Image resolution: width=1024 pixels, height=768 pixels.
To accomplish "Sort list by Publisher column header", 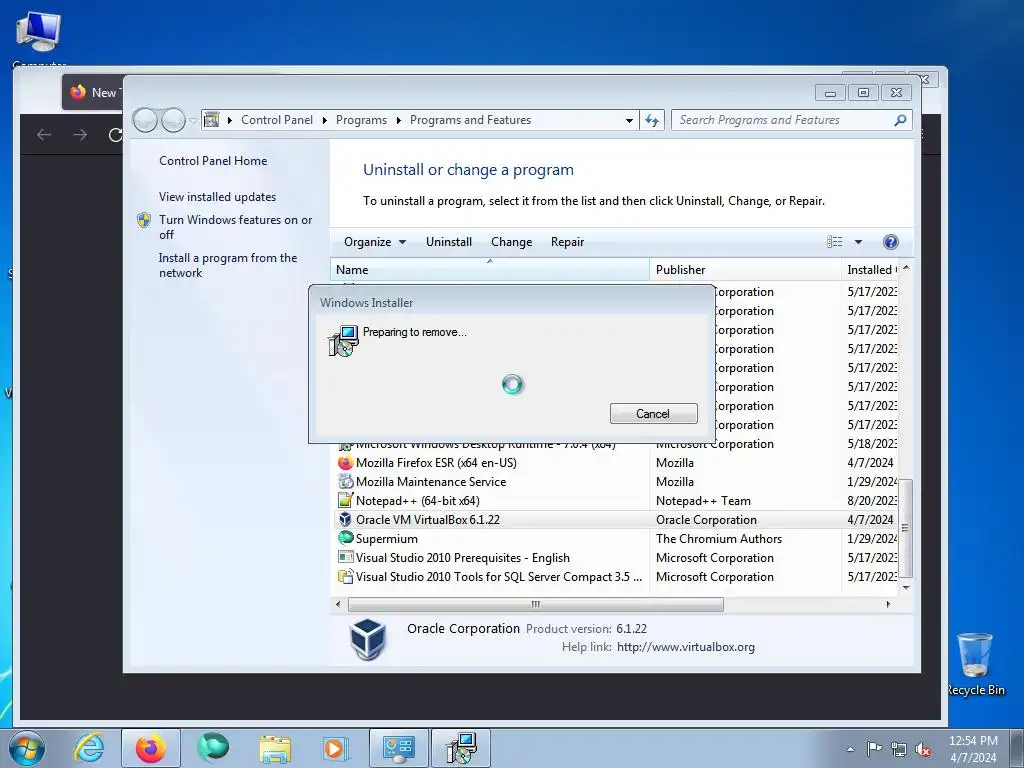I will 745,270.
